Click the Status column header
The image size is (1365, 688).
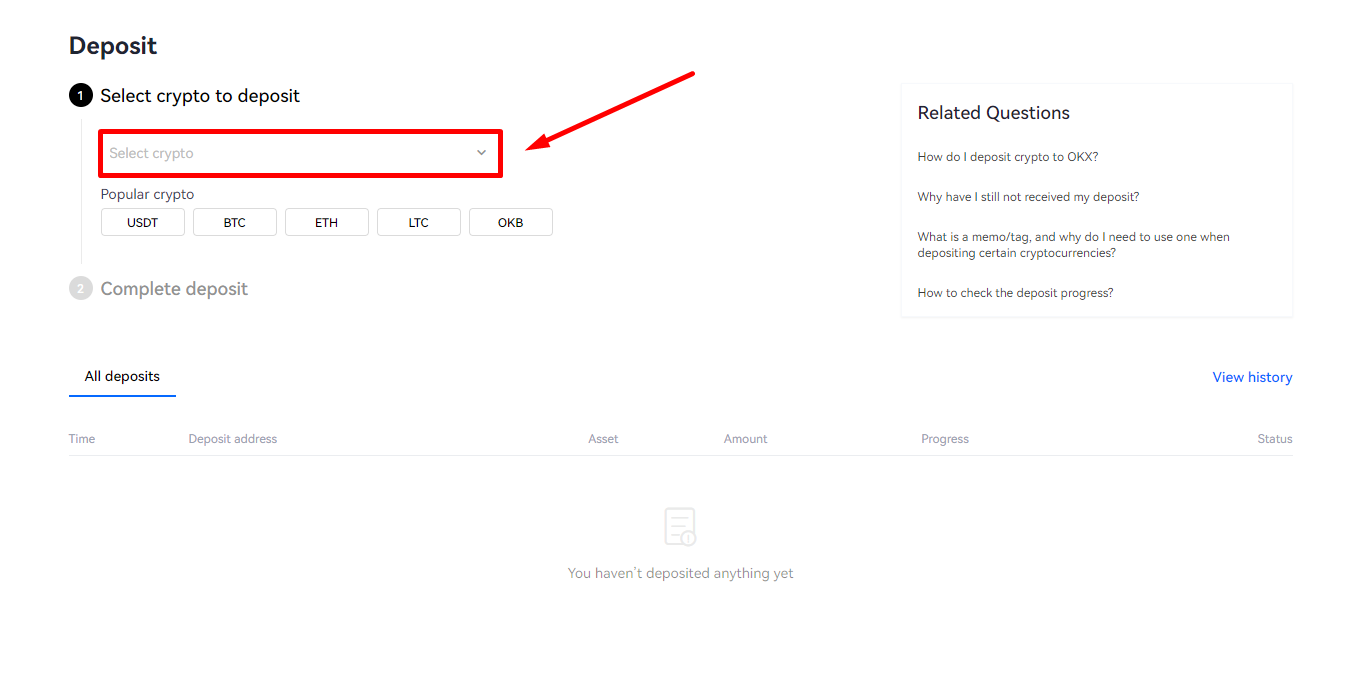[1275, 439]
